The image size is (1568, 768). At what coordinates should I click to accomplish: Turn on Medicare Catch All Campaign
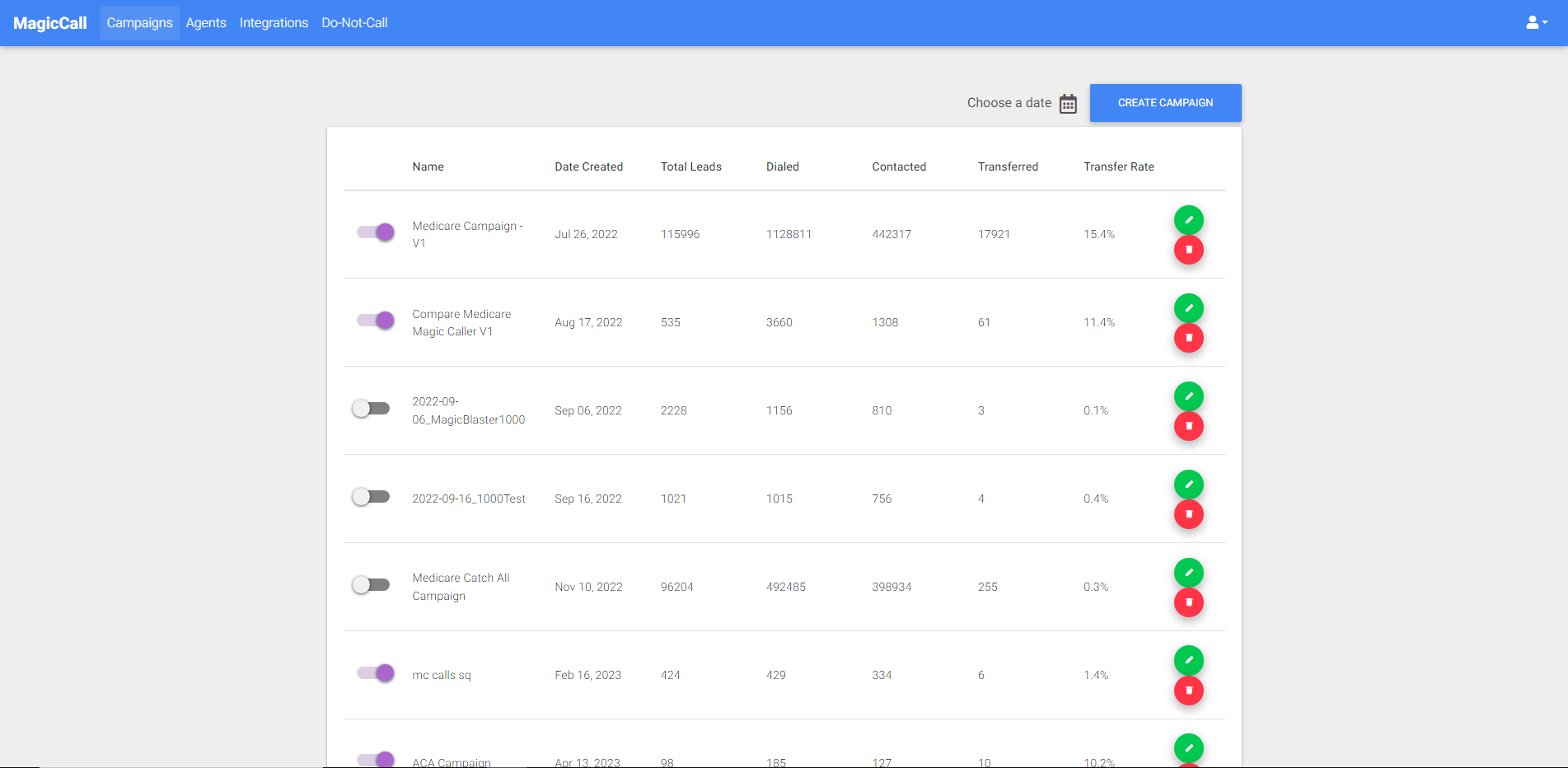click(371, 585)
